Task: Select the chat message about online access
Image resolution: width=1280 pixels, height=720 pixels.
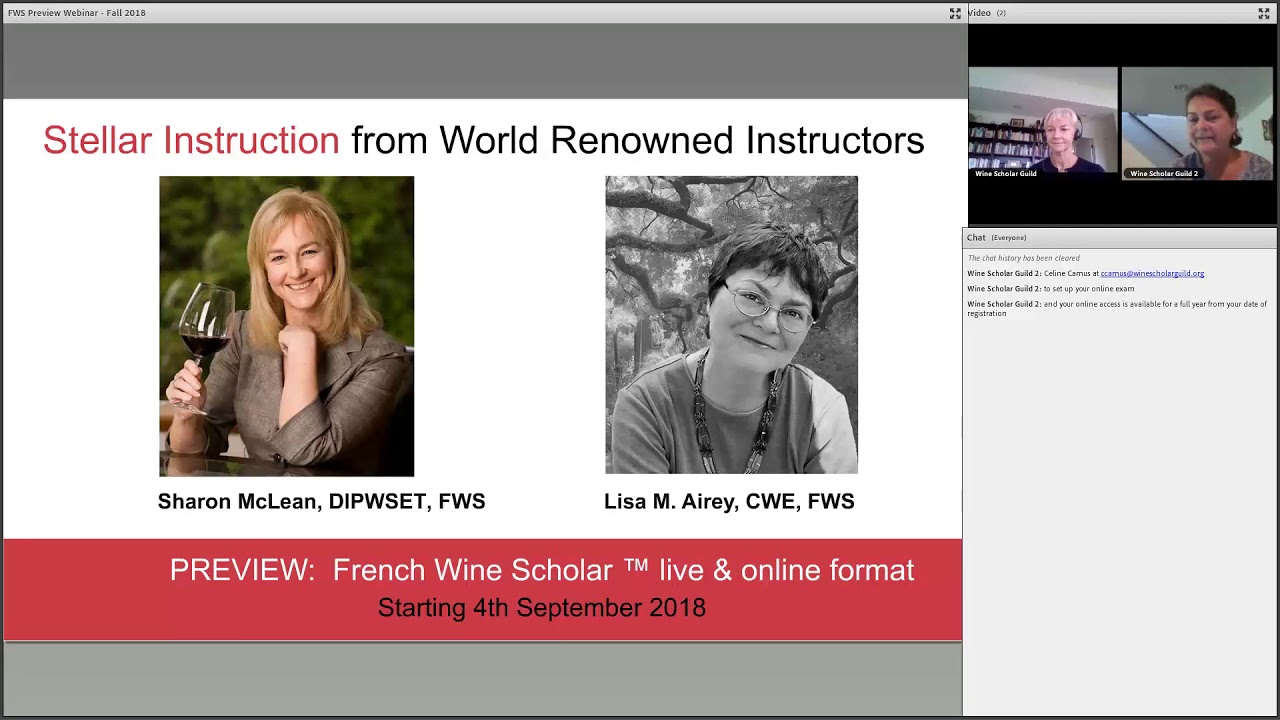Action: pyautogui.click(x=1116, y=308)
